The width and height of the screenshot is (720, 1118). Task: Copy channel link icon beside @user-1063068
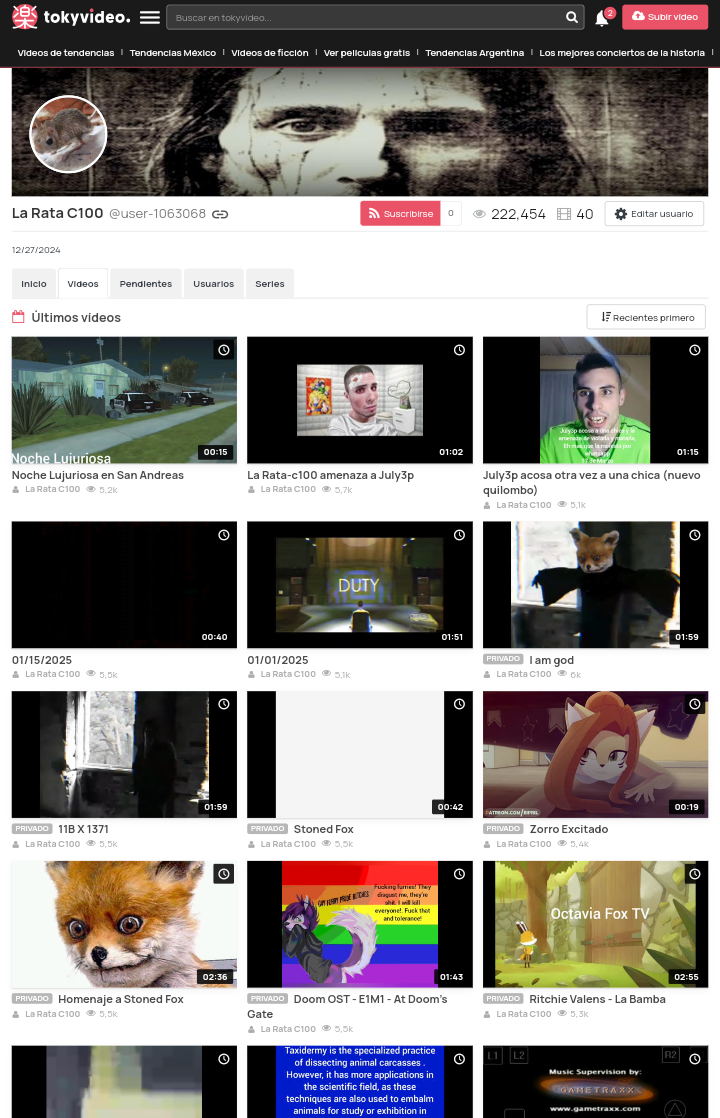[220, 214]
